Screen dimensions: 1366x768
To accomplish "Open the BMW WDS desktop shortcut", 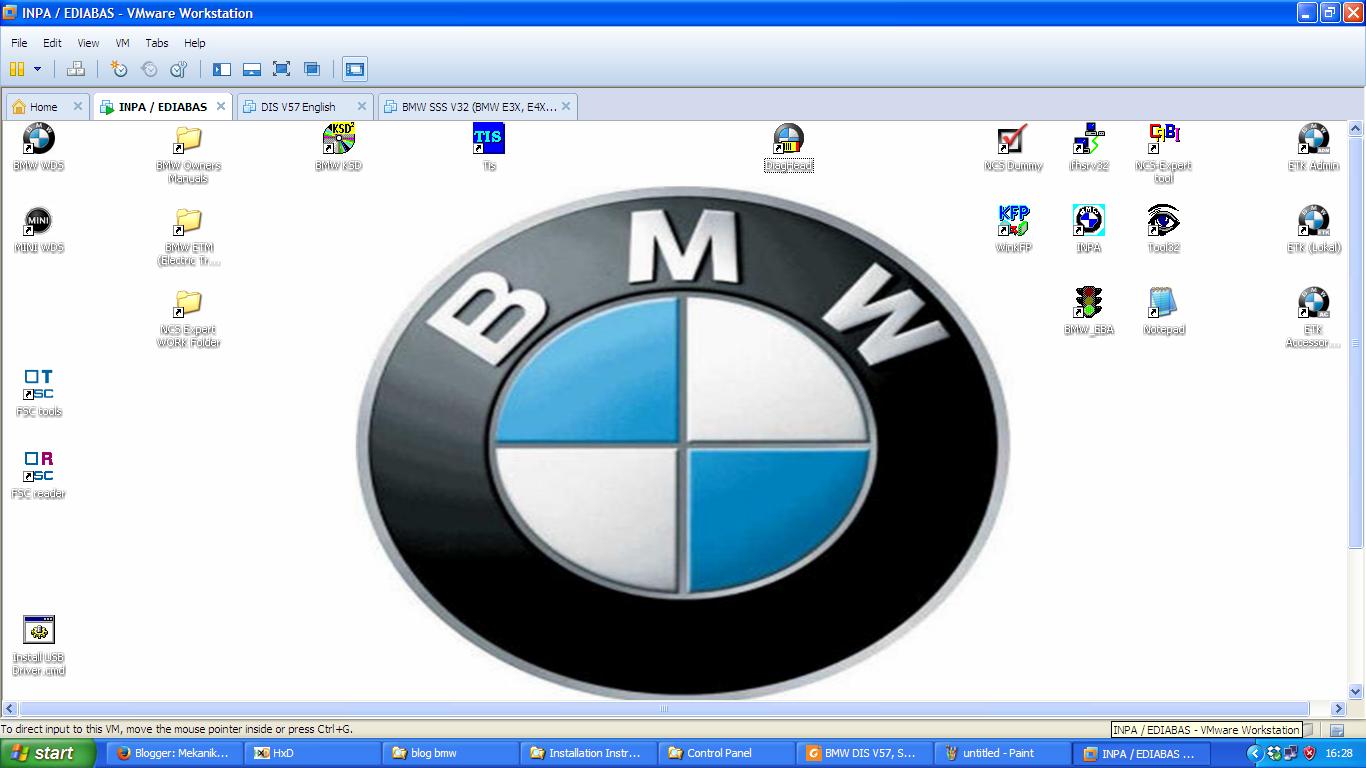I will [x=38, y=147].
